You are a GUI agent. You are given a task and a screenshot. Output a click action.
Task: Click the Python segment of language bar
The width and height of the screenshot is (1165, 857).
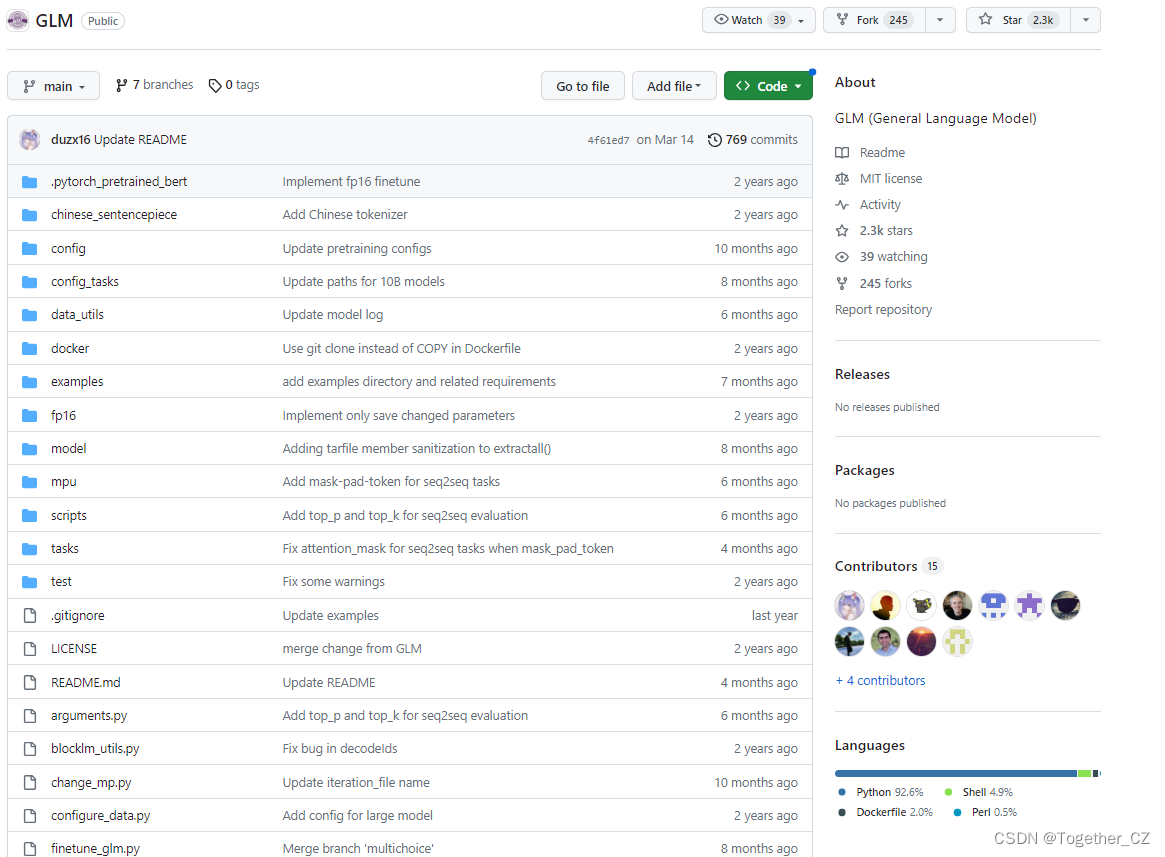tap(955, 774)
